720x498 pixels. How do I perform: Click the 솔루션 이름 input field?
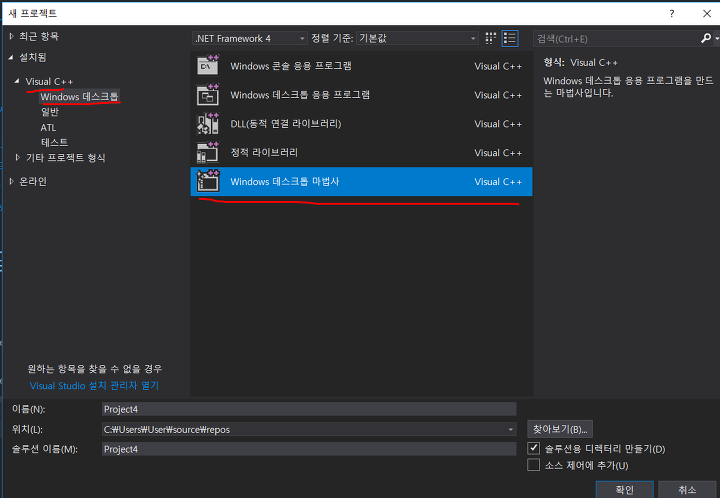click(x=309, y=449)
